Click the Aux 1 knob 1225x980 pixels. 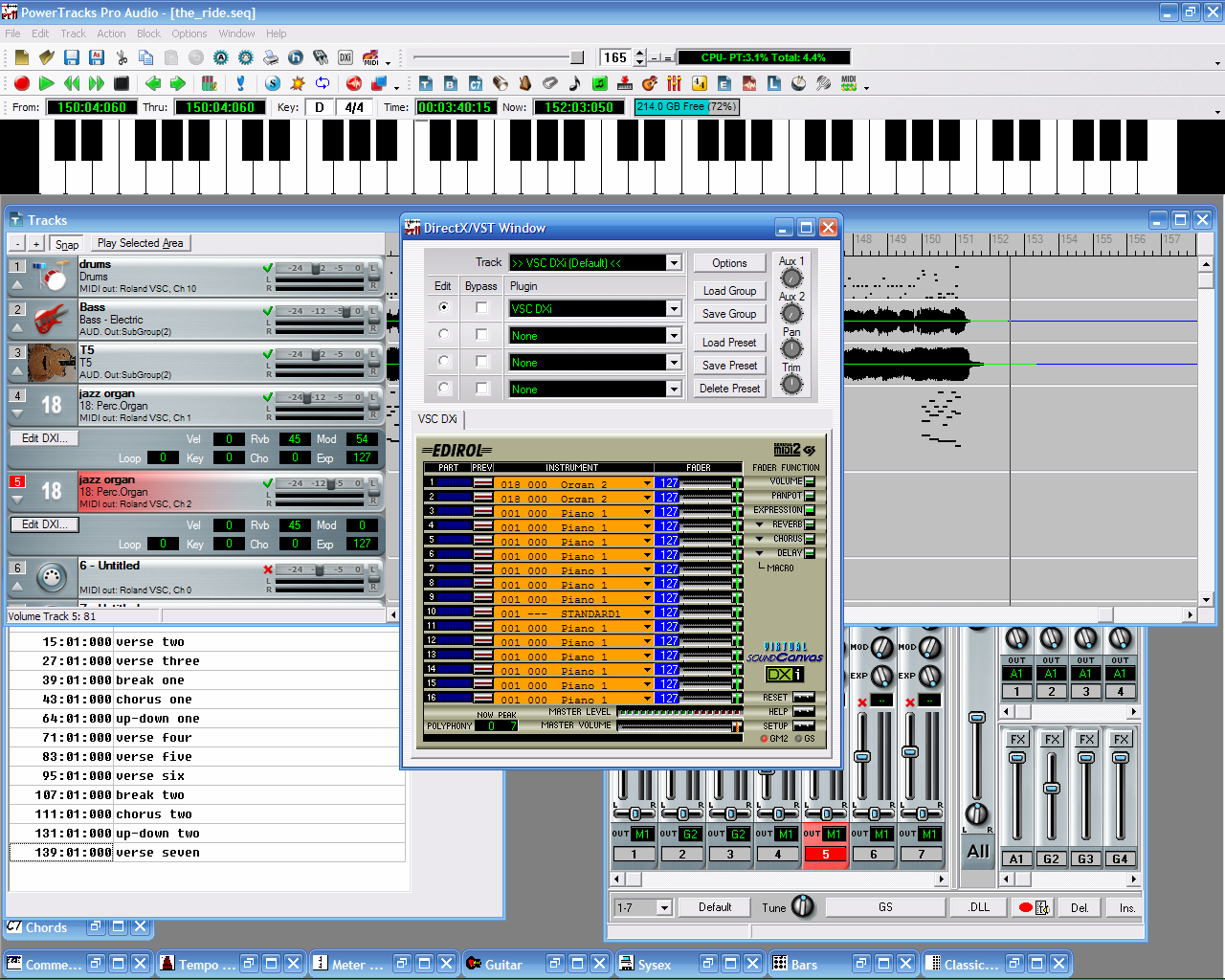tap(791, 278)
